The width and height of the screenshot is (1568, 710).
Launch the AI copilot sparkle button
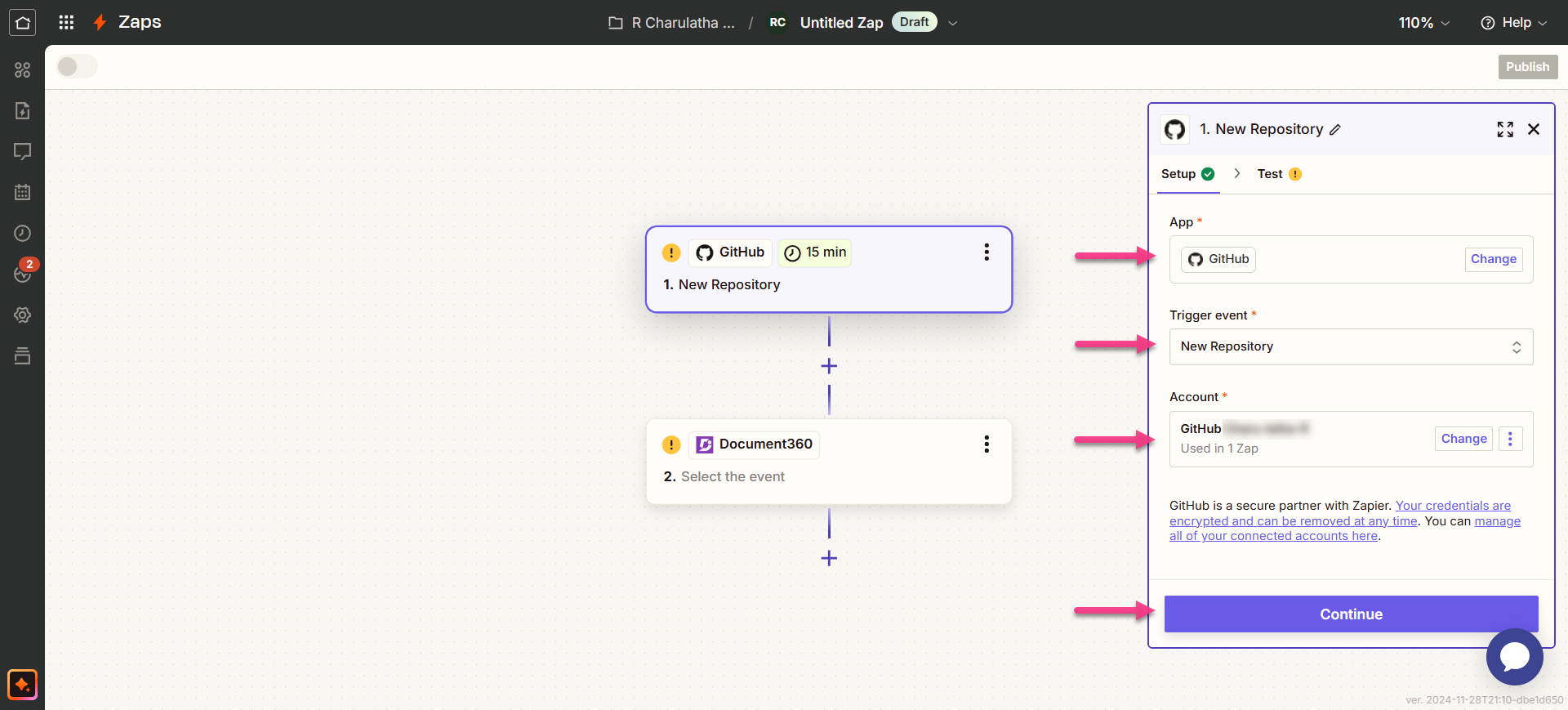point(22,685)
